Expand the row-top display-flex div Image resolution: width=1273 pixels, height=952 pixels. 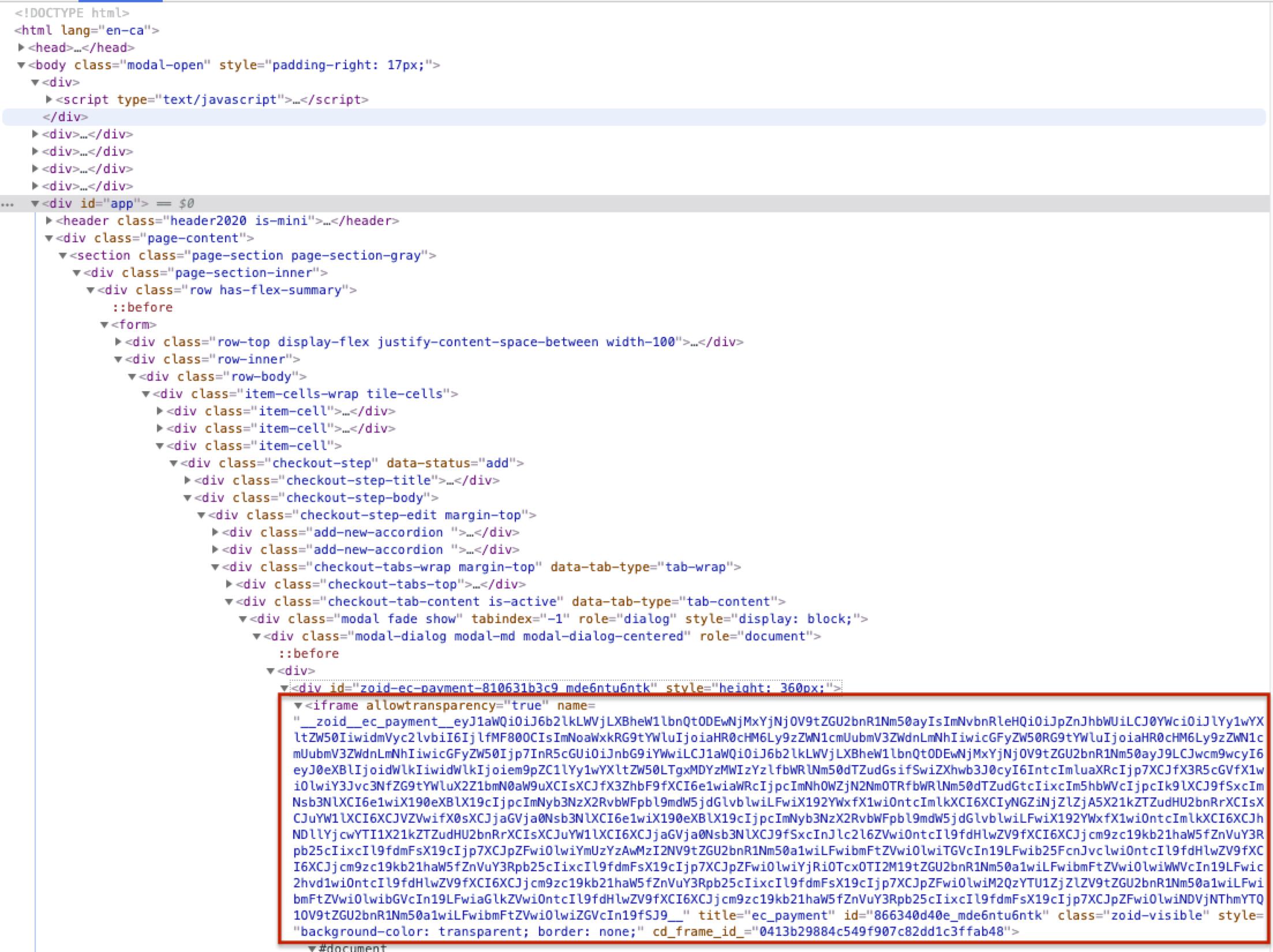pos(118,342)
